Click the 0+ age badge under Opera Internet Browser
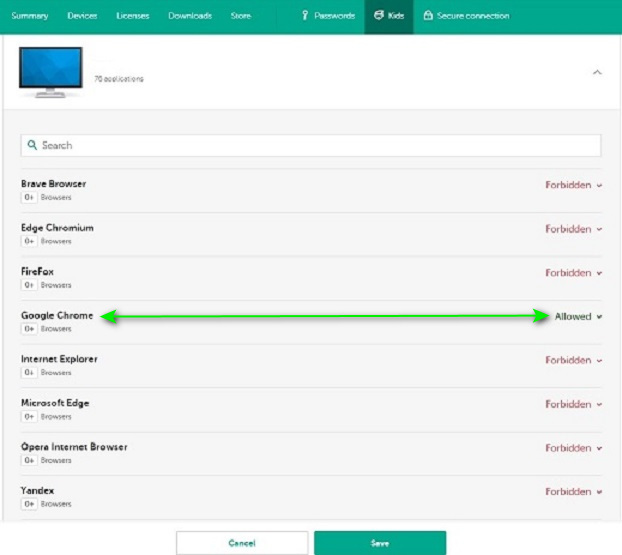 tap(29, 460)
